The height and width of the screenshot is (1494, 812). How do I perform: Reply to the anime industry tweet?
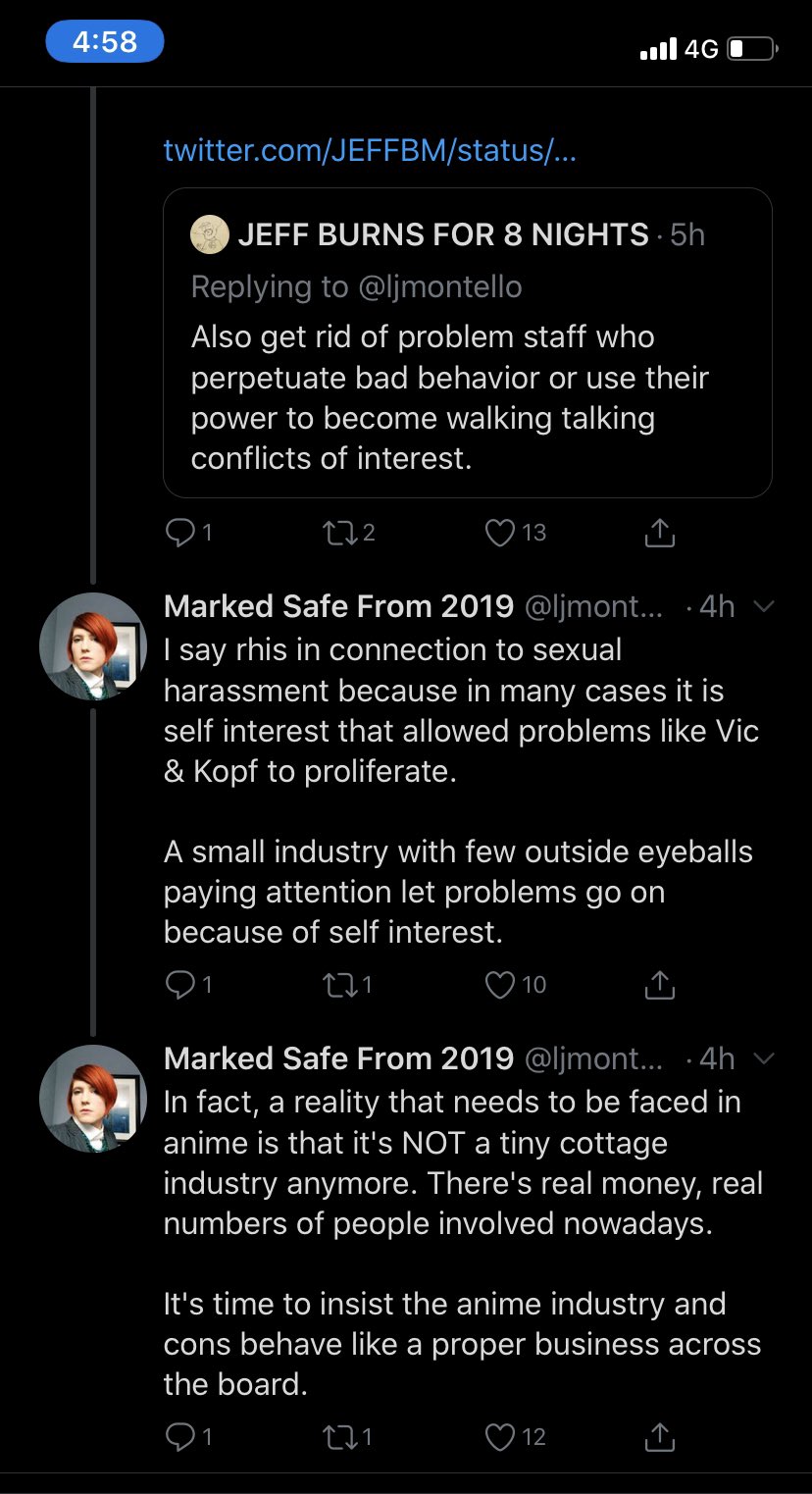[x=180, y=1437]
